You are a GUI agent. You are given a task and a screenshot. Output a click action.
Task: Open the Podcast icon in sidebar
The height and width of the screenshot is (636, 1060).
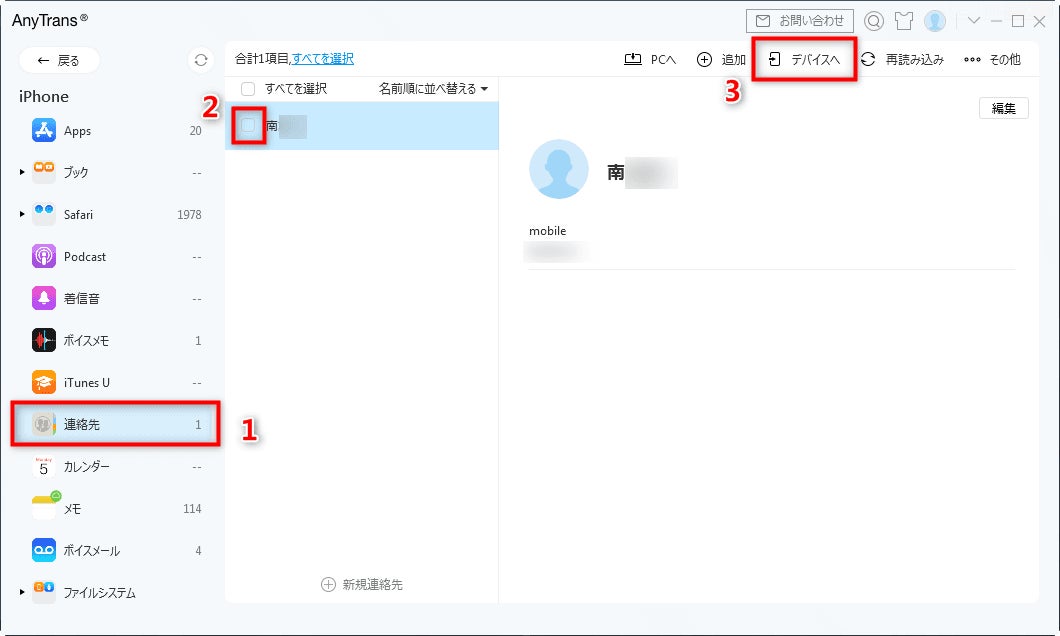(x=43, y=256)
